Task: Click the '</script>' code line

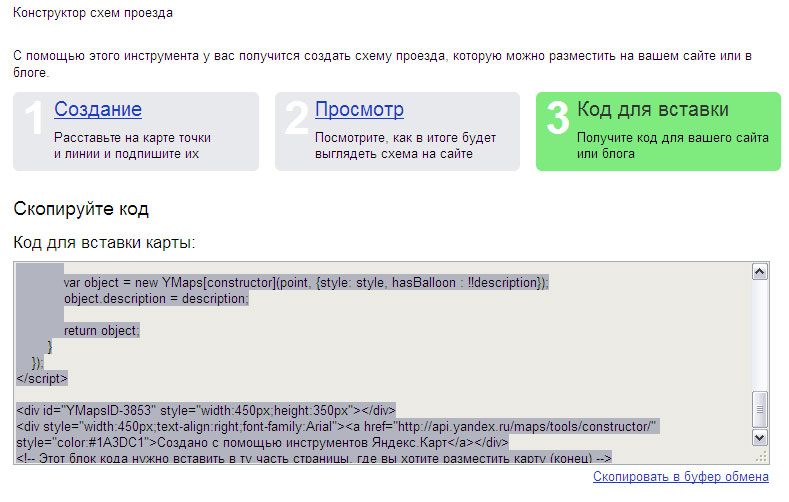Action: [42, 378]
